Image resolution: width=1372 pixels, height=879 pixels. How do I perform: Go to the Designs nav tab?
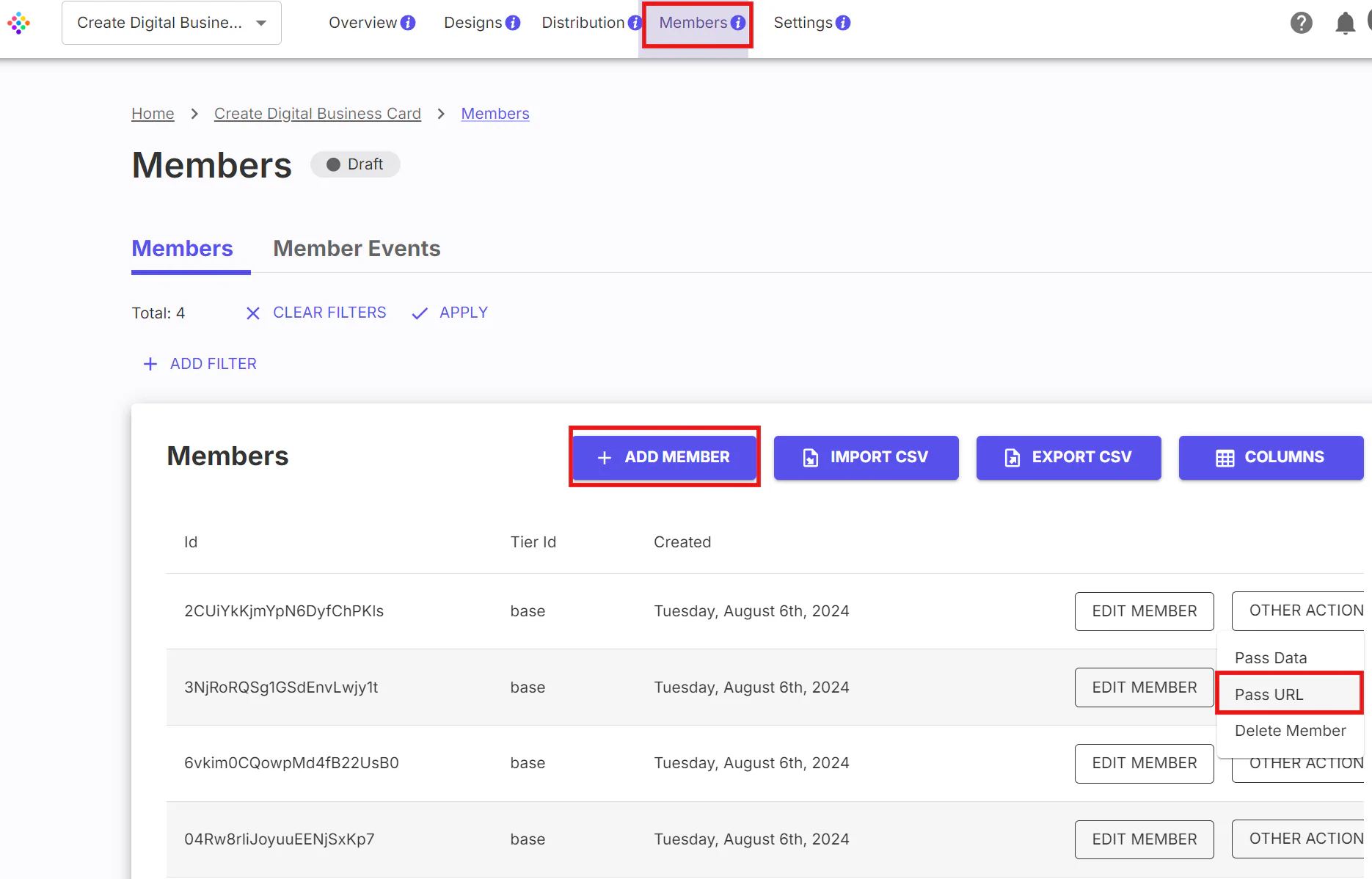click(x=472, y=23)
